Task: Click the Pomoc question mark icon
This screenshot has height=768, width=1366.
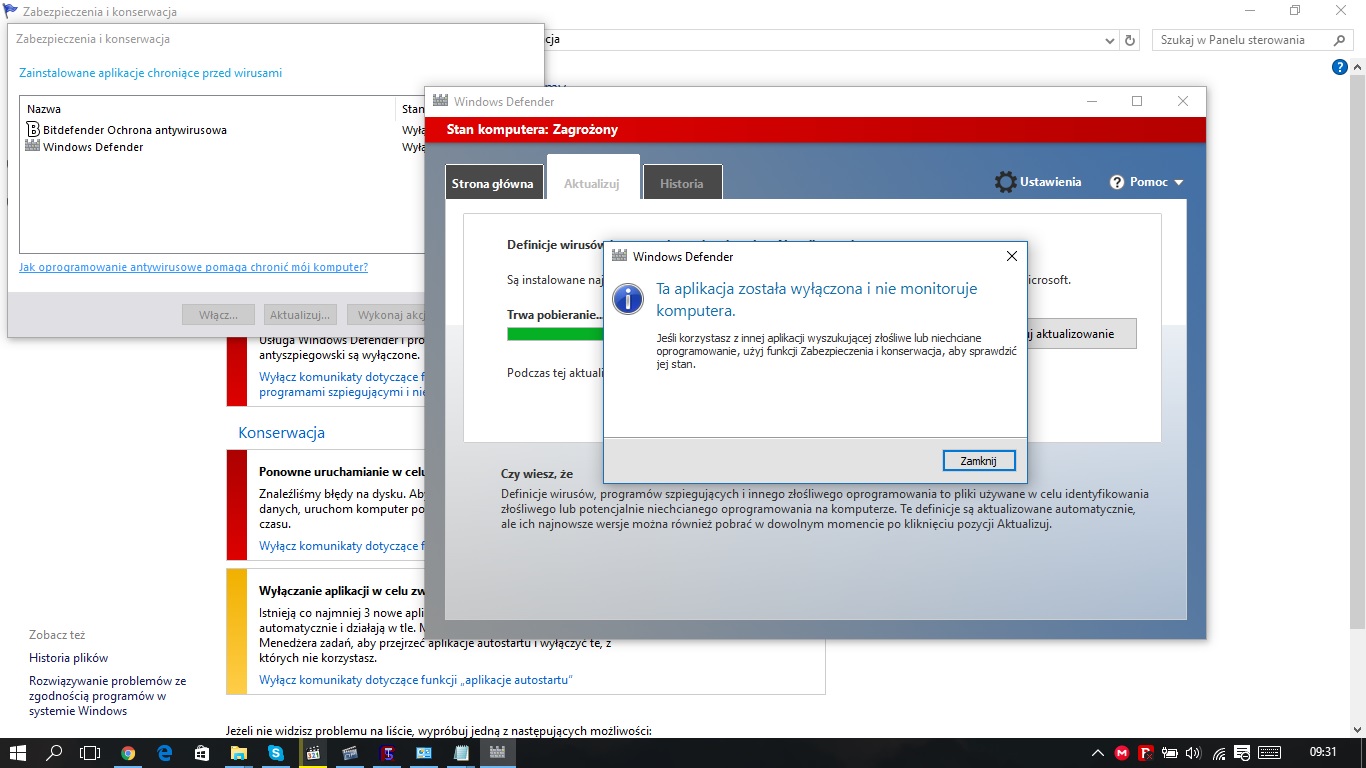Action: tap(1118, 183)
